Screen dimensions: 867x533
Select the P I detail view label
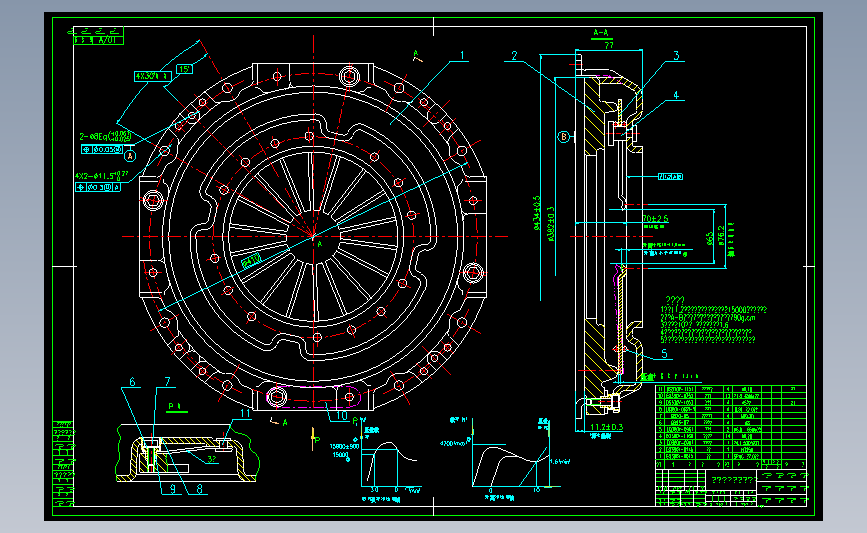click(176, 407)
